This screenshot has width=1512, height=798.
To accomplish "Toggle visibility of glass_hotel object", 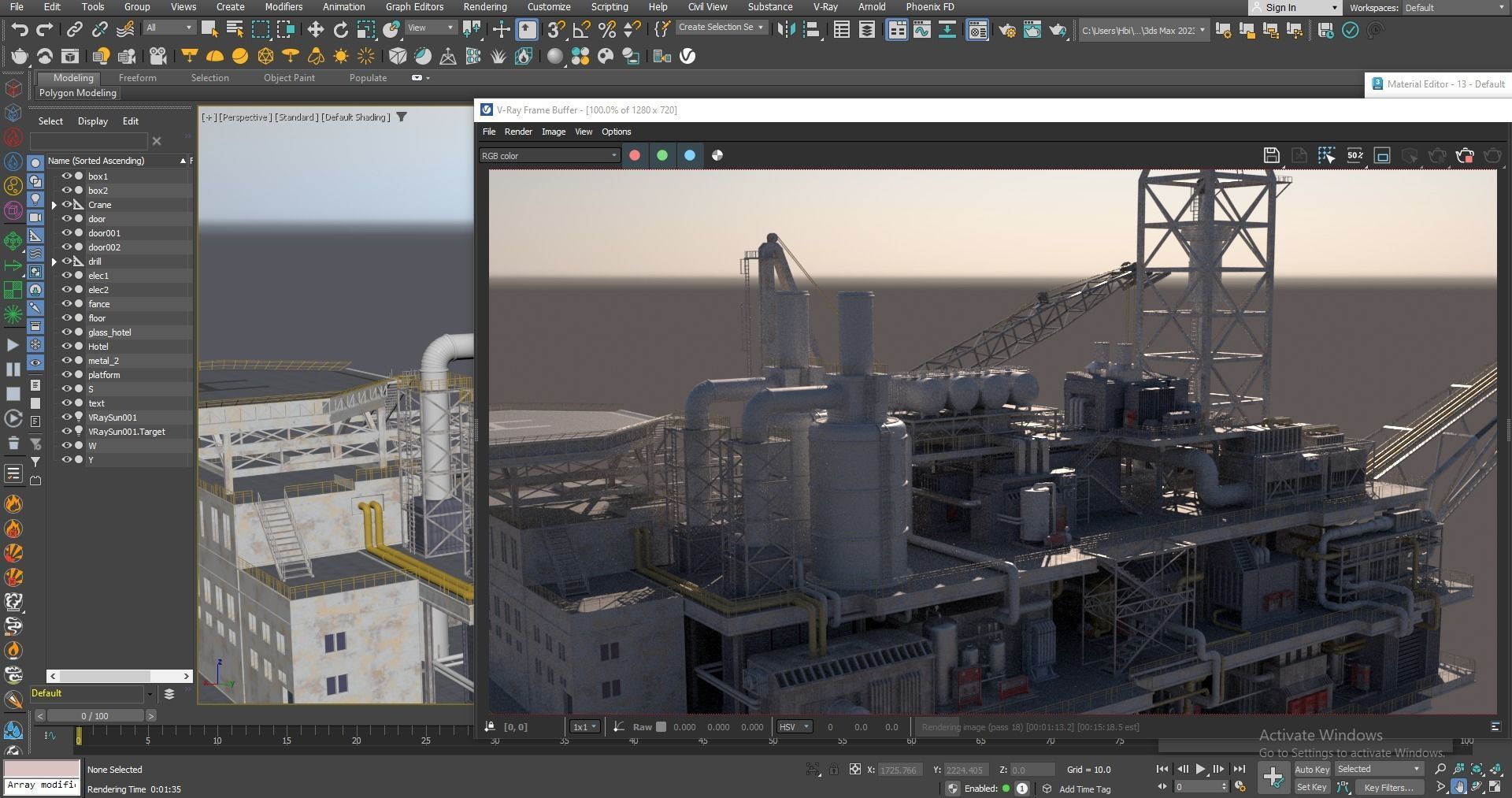I will (67, 332).
